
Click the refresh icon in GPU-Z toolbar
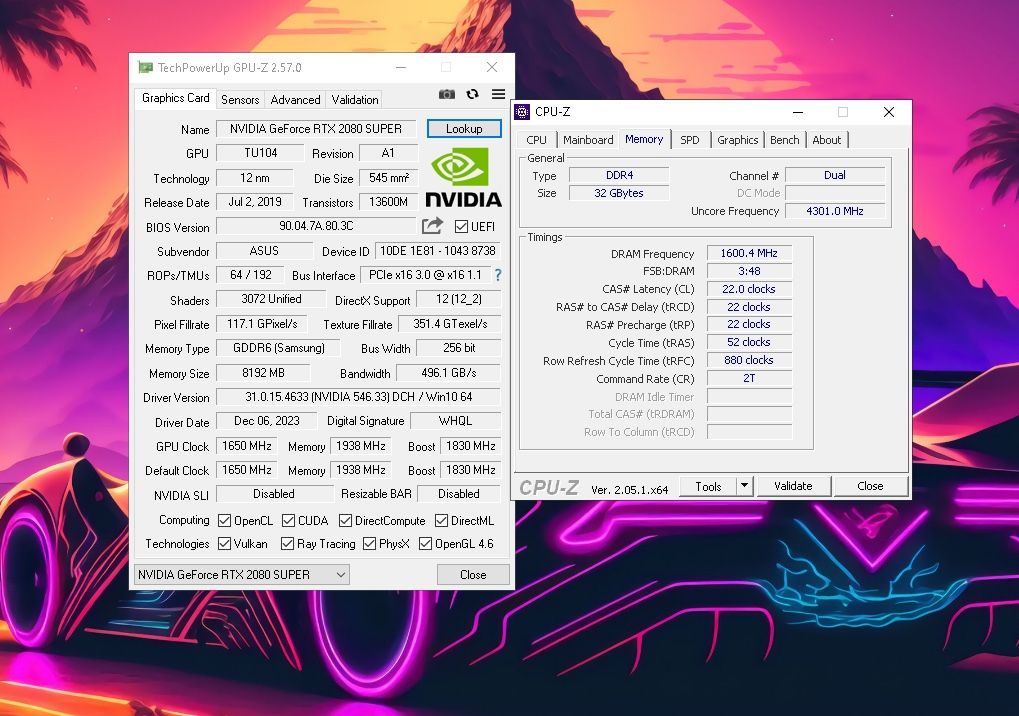click(x=471, y=94)
